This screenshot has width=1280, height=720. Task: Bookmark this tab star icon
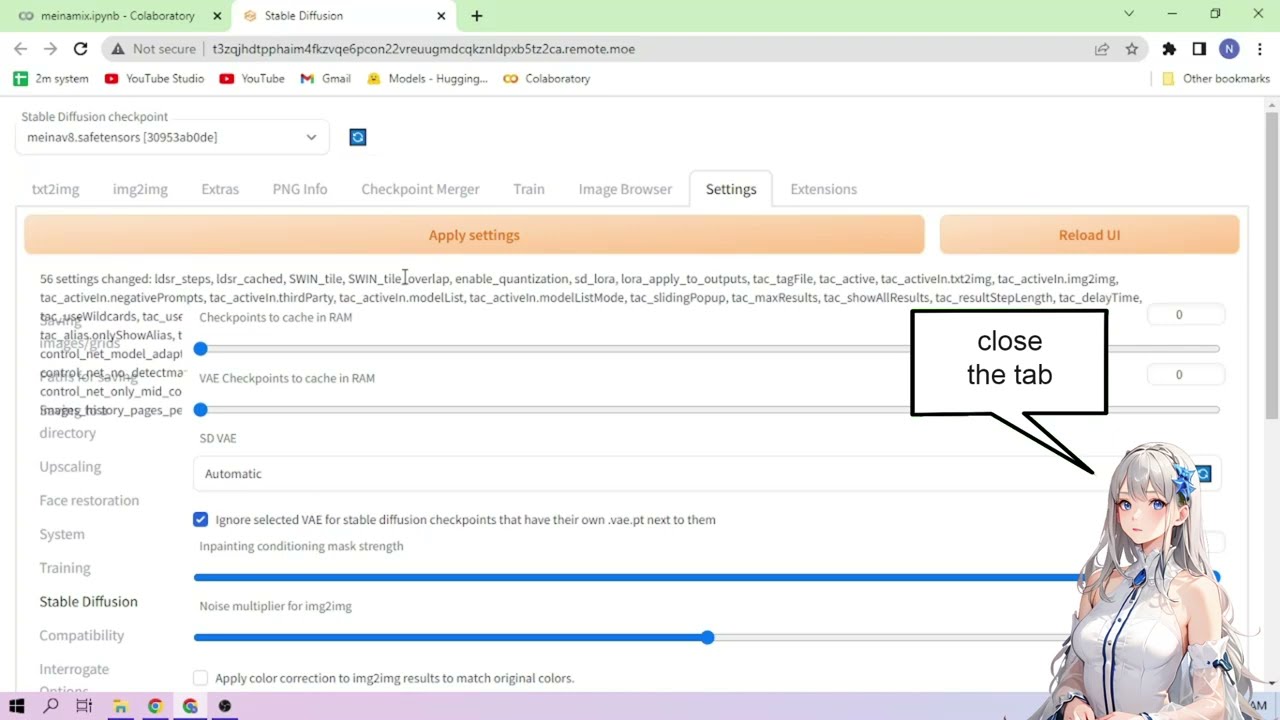coord(1132,49)
